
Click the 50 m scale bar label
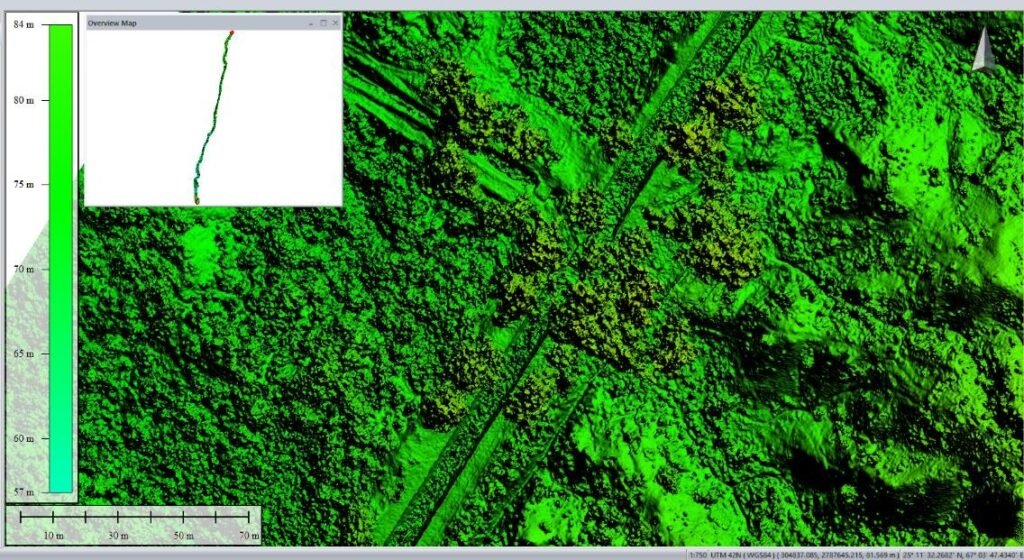(182, 537)
